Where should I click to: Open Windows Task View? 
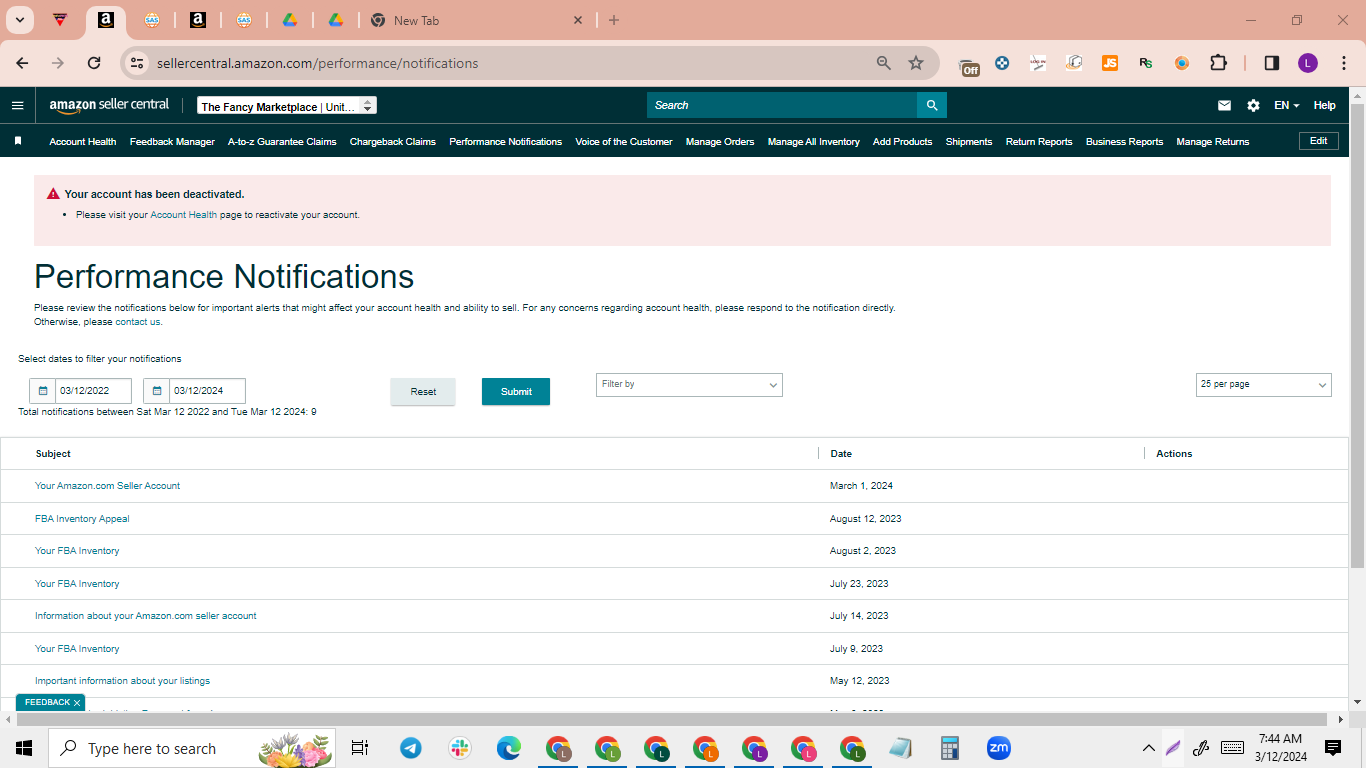pyautogui.click(x=360, y=748)
